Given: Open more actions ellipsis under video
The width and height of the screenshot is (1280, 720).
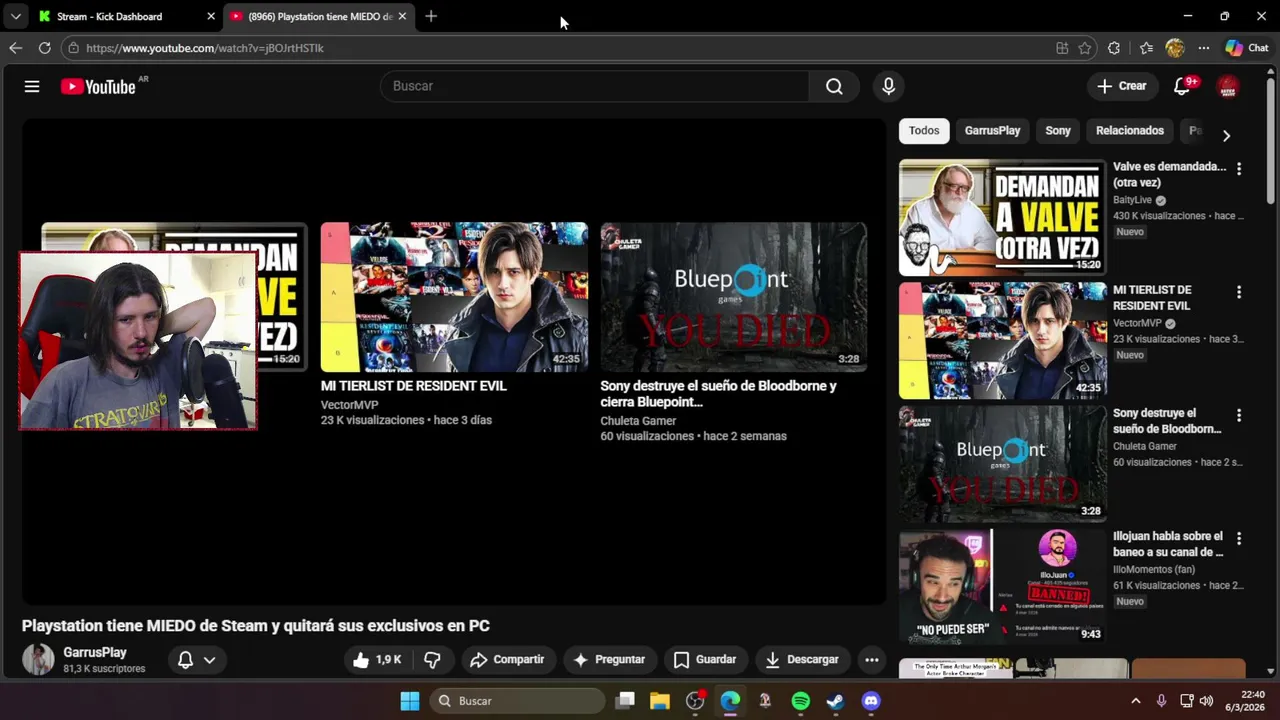Looking at the screenshot, I should coord(872,660).
